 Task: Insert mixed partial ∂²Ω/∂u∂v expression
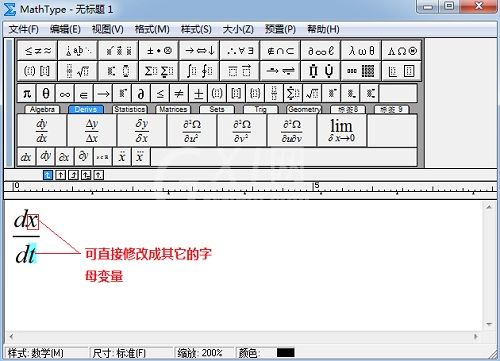pos(292,130)
